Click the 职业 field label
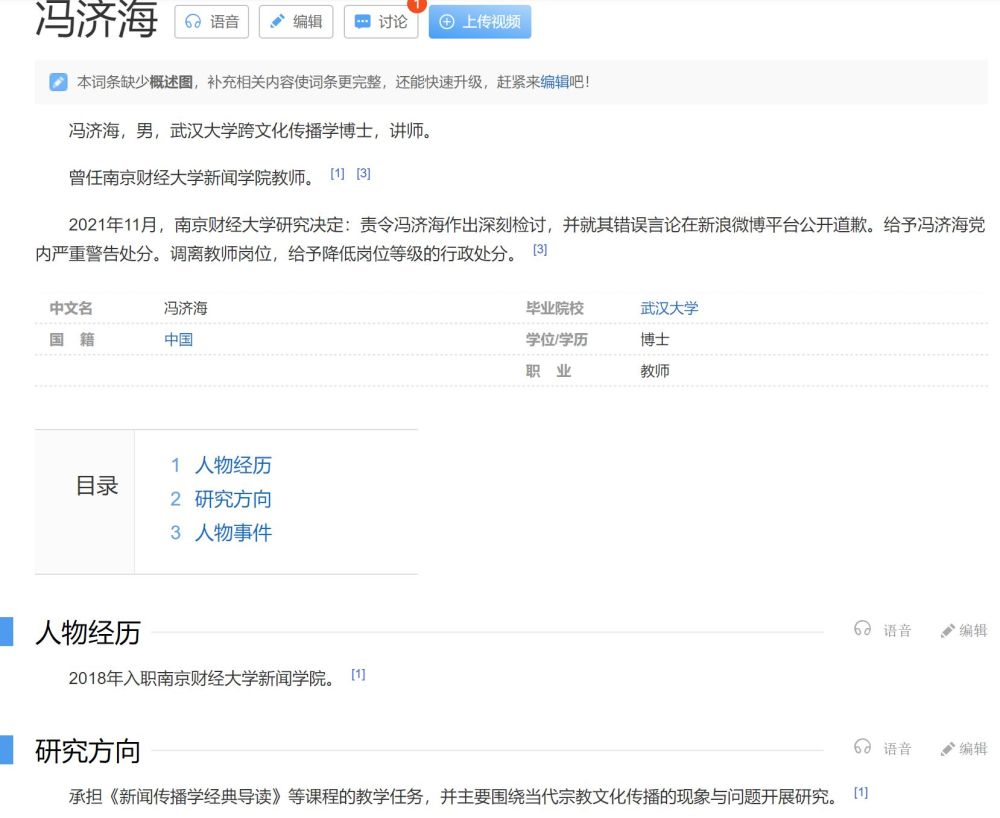 (548, 371)
